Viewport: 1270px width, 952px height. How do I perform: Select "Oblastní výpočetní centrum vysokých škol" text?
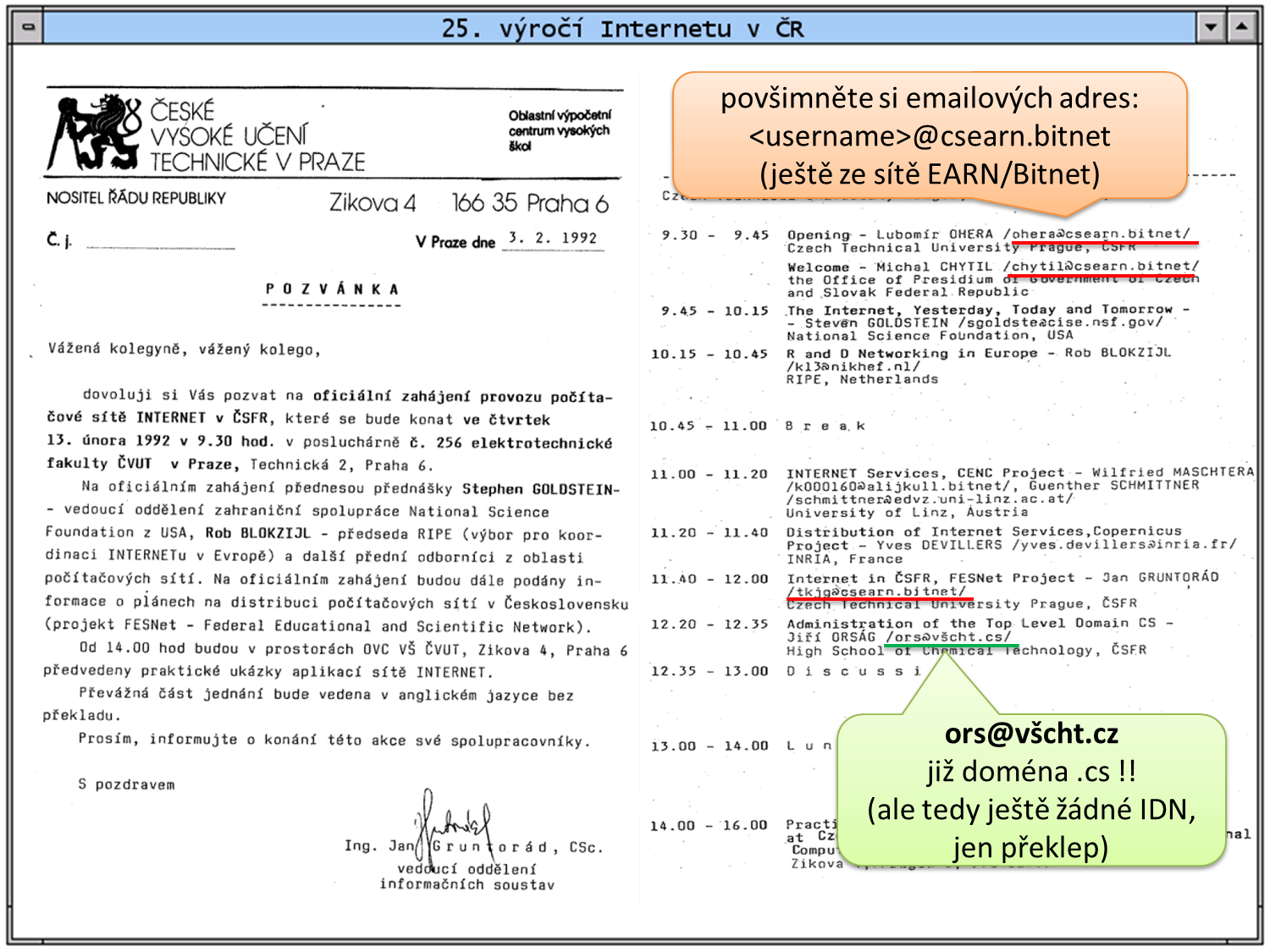[x=559, y=130]
